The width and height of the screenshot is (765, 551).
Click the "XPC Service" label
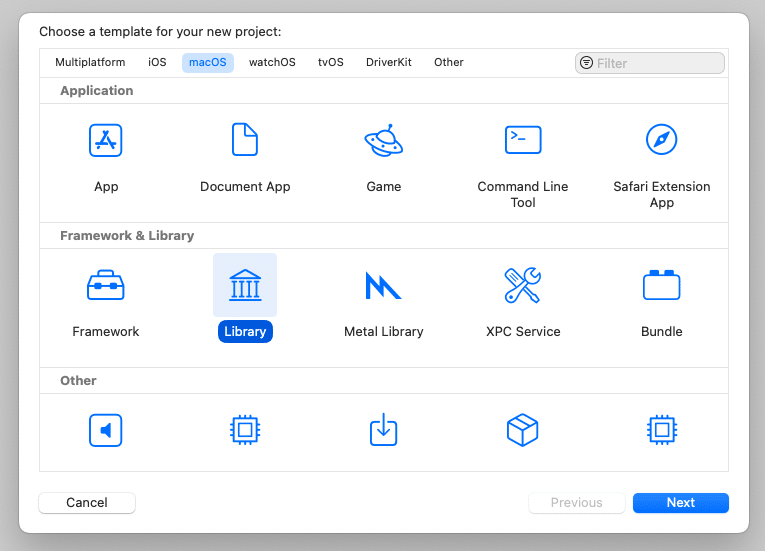click(x=523, y=331)
